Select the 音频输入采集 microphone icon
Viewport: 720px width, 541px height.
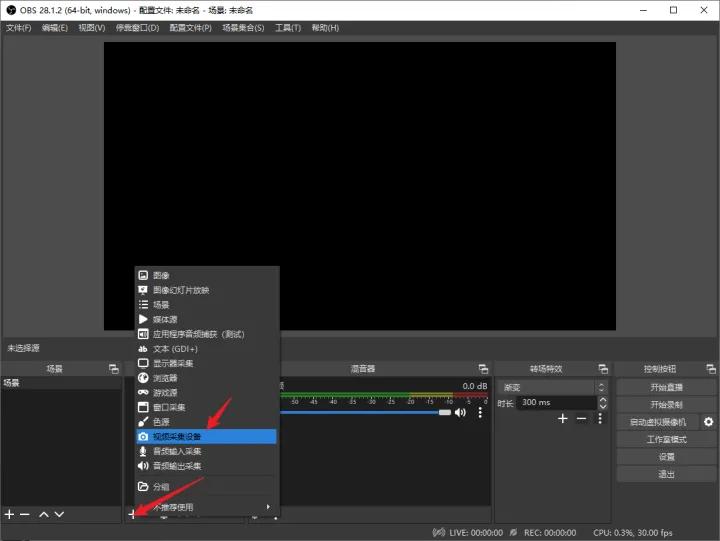tap(143, 451)
